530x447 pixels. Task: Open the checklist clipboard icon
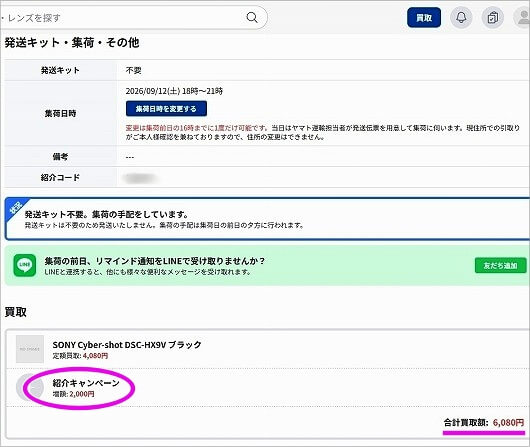pyautogui.click(x=492, y=17)
